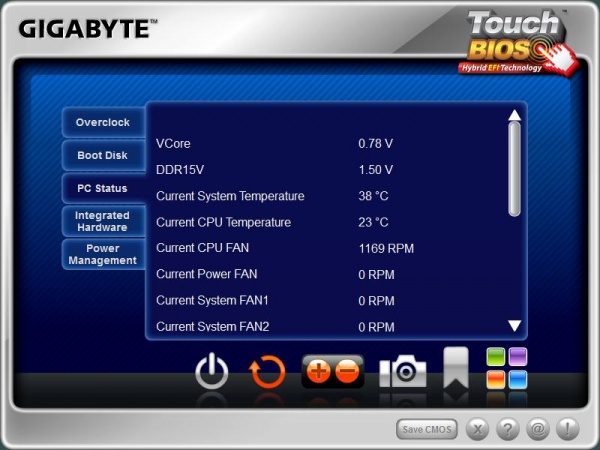This screenshot has height=450, width=600.
Task: Click the scroll down arrow
Action: (x=515, y=326)
